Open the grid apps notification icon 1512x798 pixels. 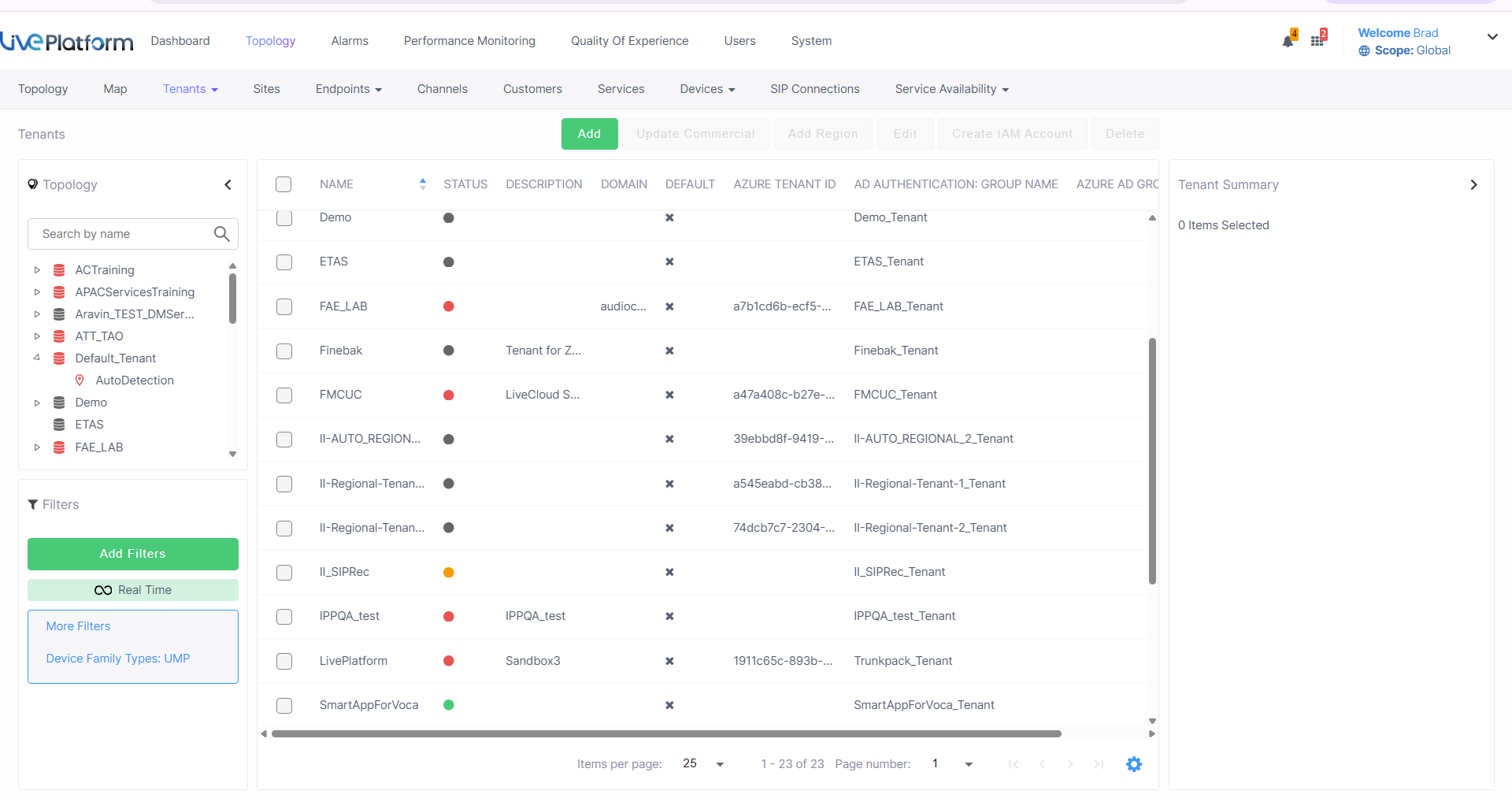[1317, 41]
